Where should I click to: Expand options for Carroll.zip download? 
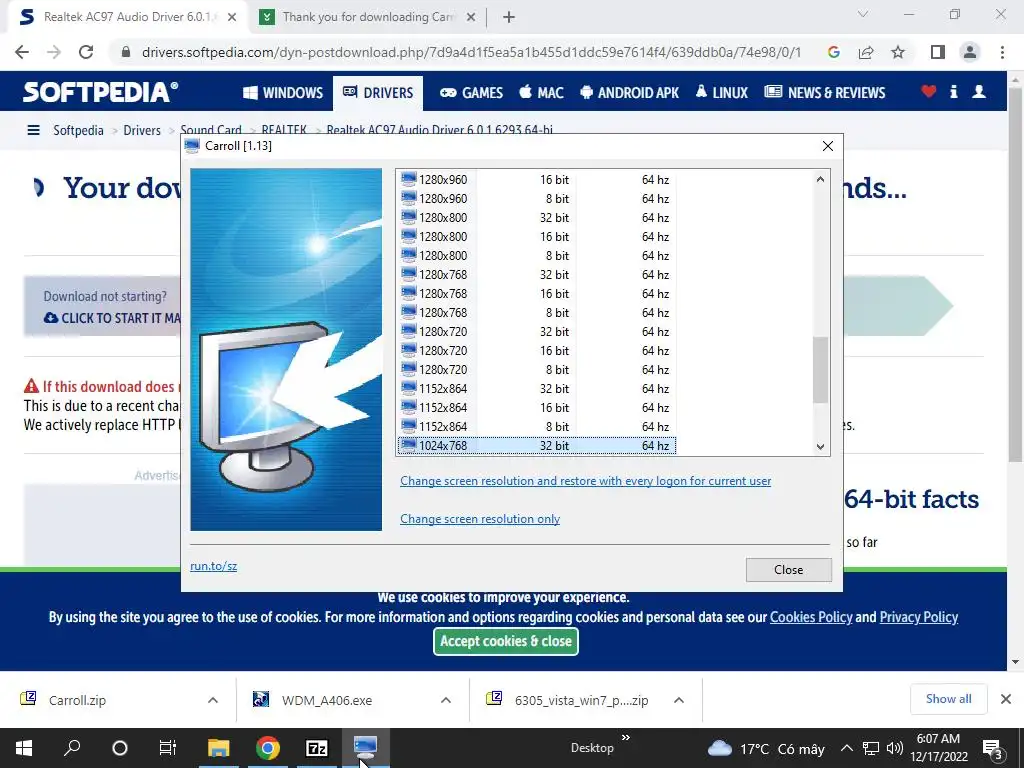pos(213,700)
